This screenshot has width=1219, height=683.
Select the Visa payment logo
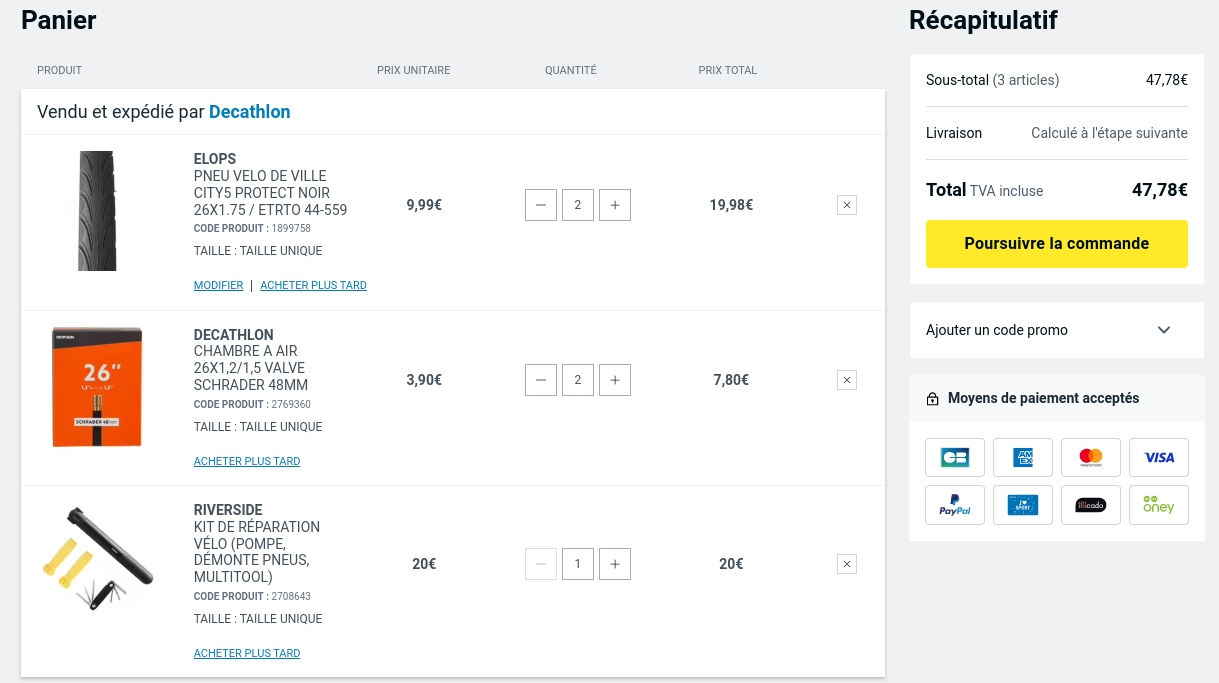(1158, 457)
